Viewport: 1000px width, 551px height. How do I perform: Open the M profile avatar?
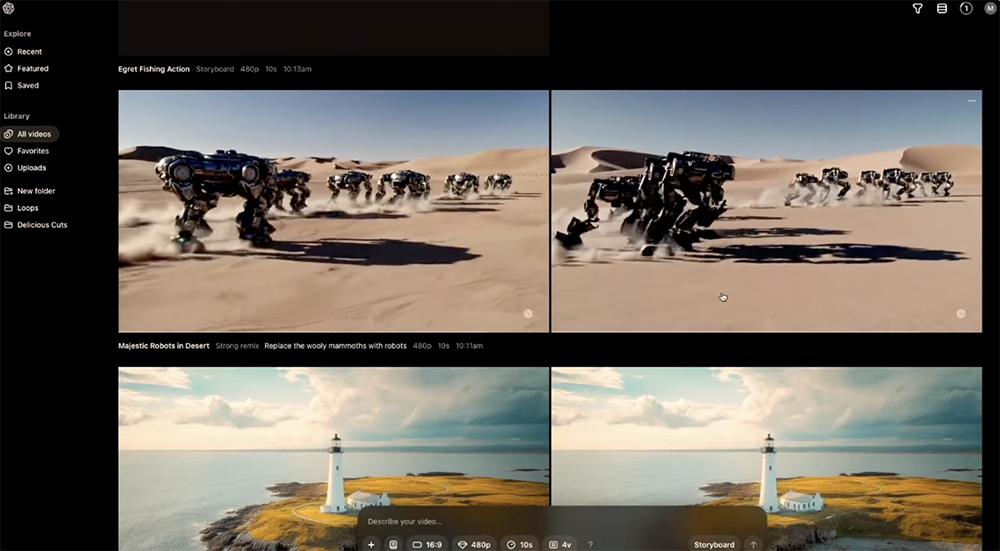click(989, 9)
